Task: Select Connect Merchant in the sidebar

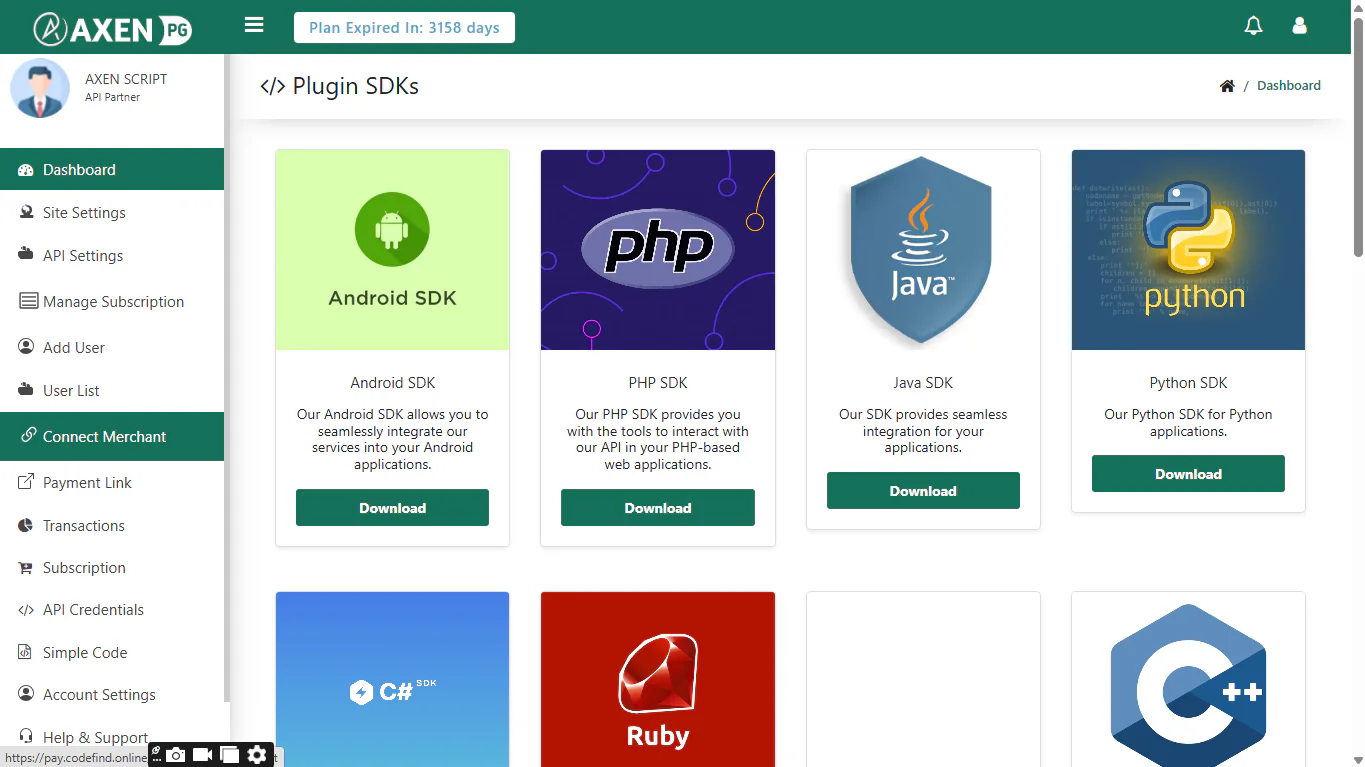Action: (112, 436)
